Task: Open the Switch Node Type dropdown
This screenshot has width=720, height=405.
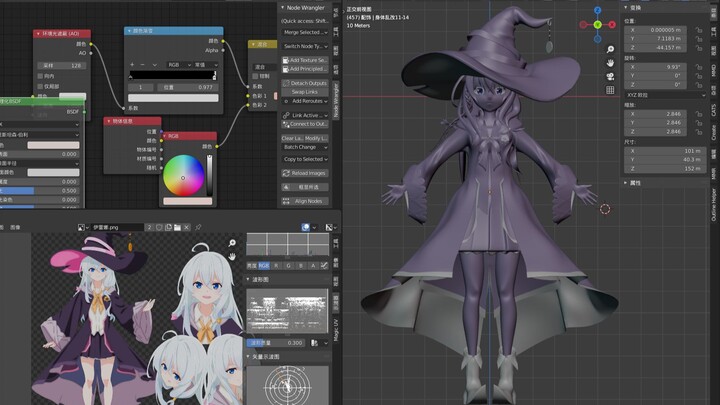Action: [x=305, y=46]
